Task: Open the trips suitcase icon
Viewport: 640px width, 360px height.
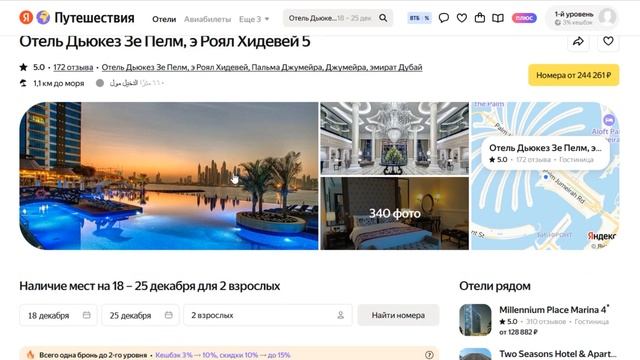Action: (480, 18)
